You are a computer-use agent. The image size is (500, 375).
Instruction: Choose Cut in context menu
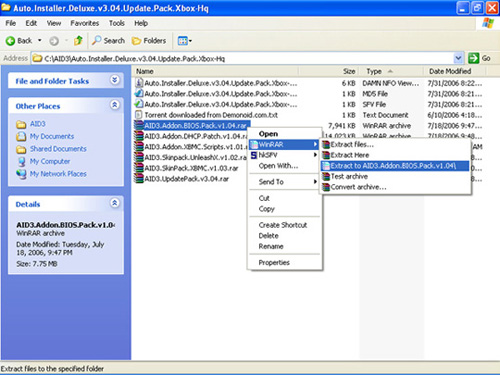tap(285, 198)
